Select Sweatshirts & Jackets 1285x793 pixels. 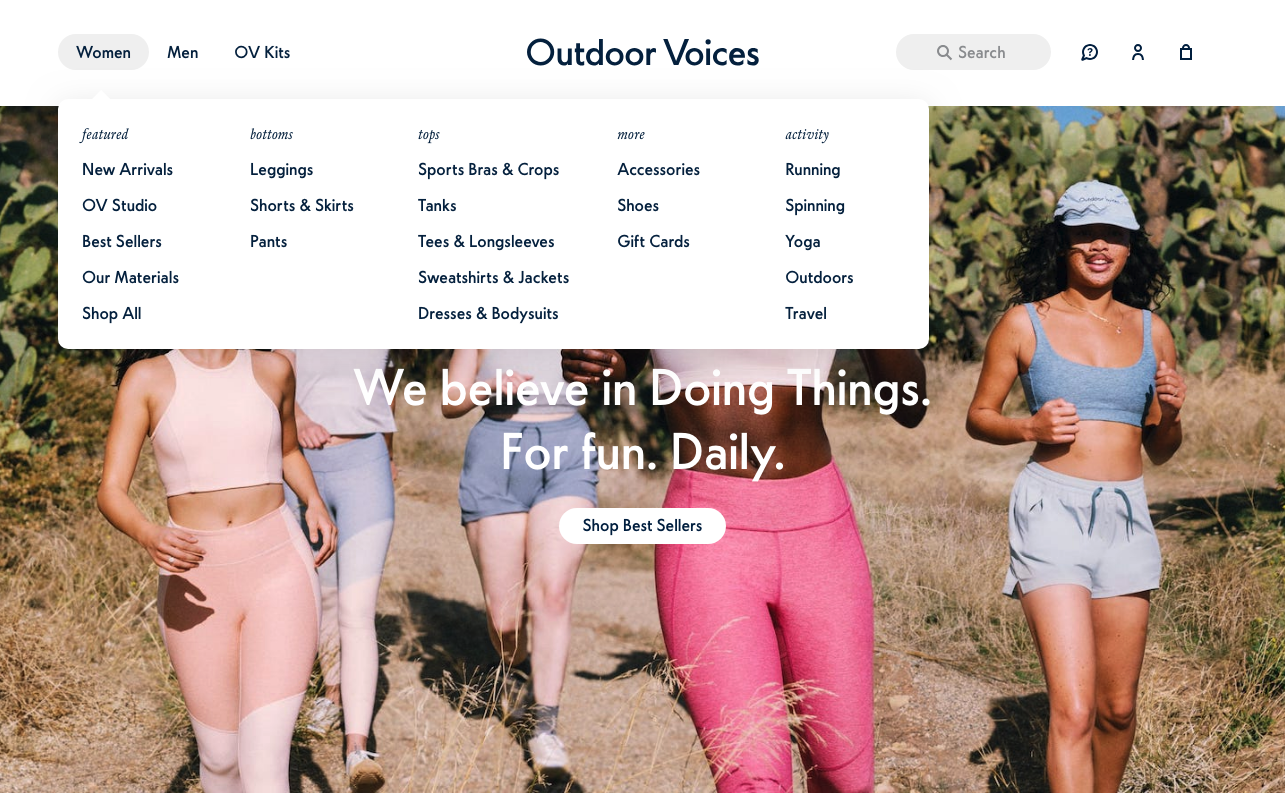[x=494, y=277]
